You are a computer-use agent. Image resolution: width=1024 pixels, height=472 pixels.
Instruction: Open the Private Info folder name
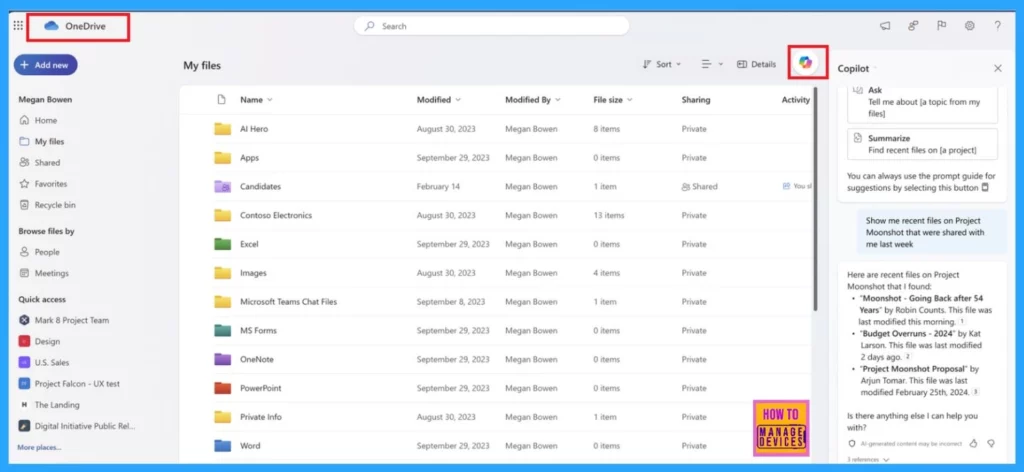tap(261, 417)
